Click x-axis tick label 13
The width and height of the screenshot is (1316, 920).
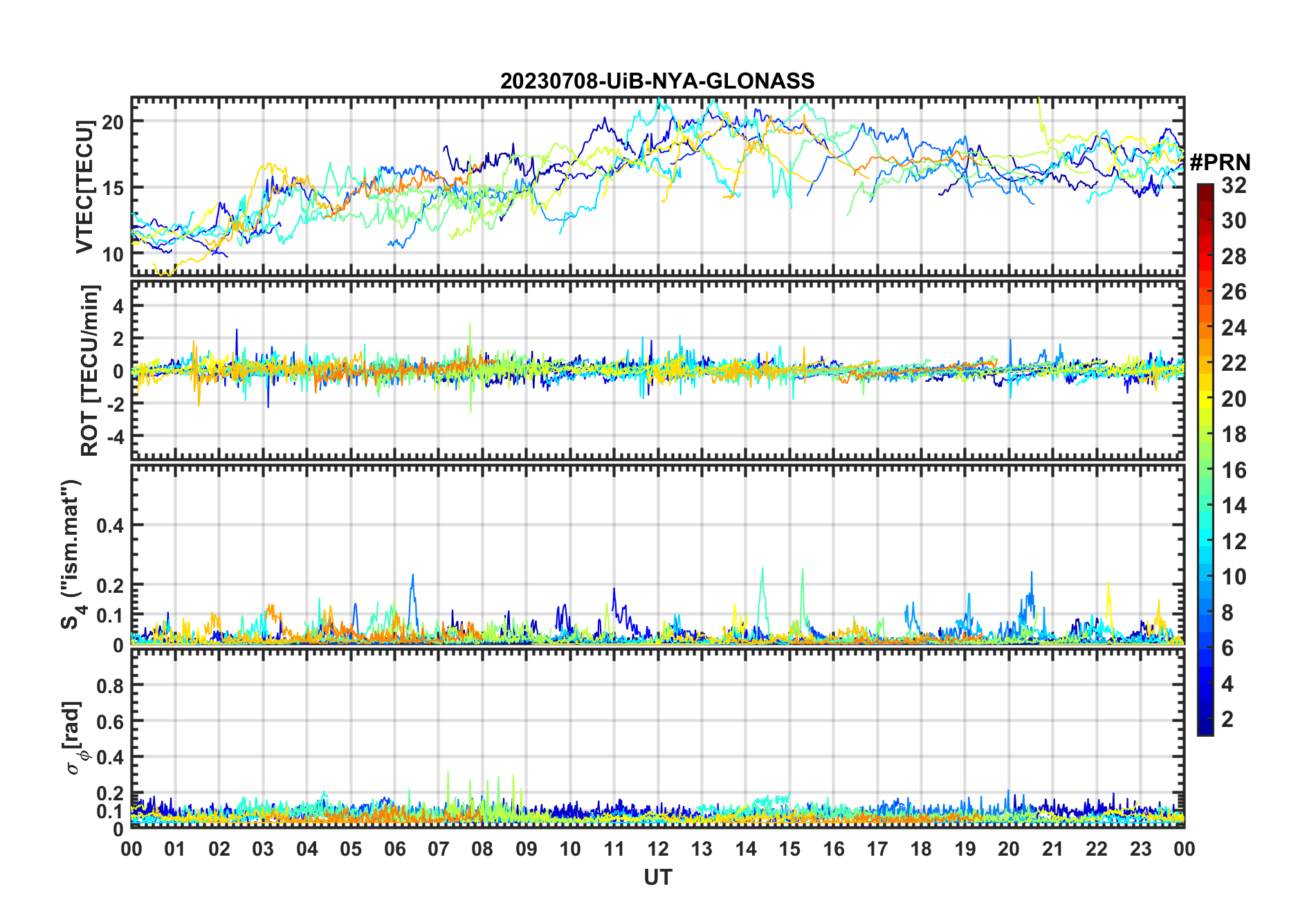(702, 849)
